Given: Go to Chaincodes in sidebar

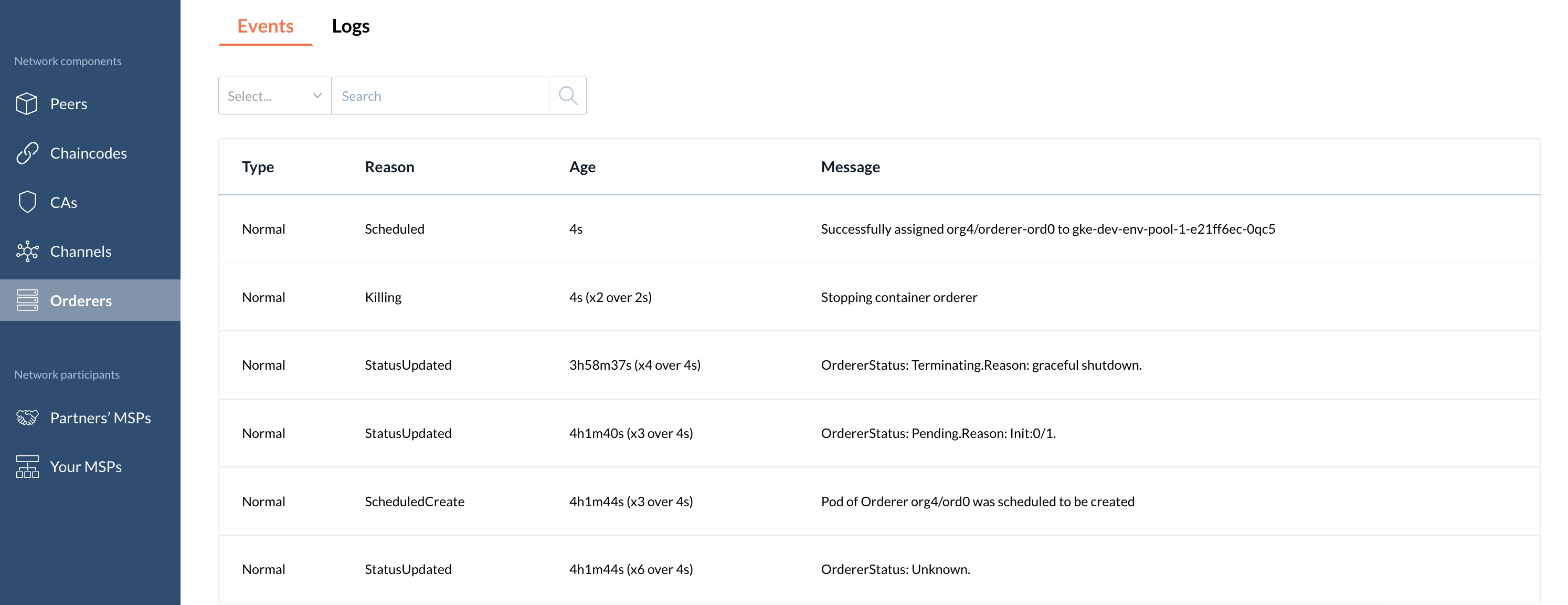Looking at the screenshot, I should [88, 153].
